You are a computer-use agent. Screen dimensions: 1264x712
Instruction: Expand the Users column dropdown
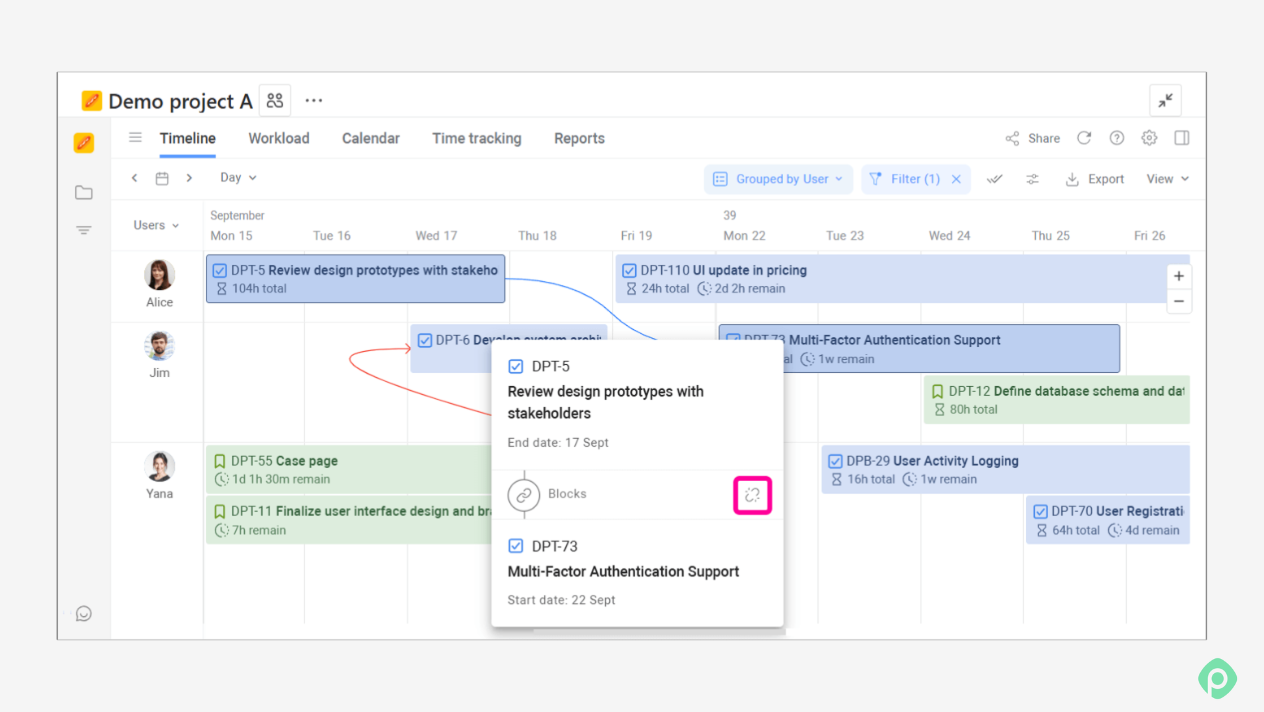pos(156,225)
